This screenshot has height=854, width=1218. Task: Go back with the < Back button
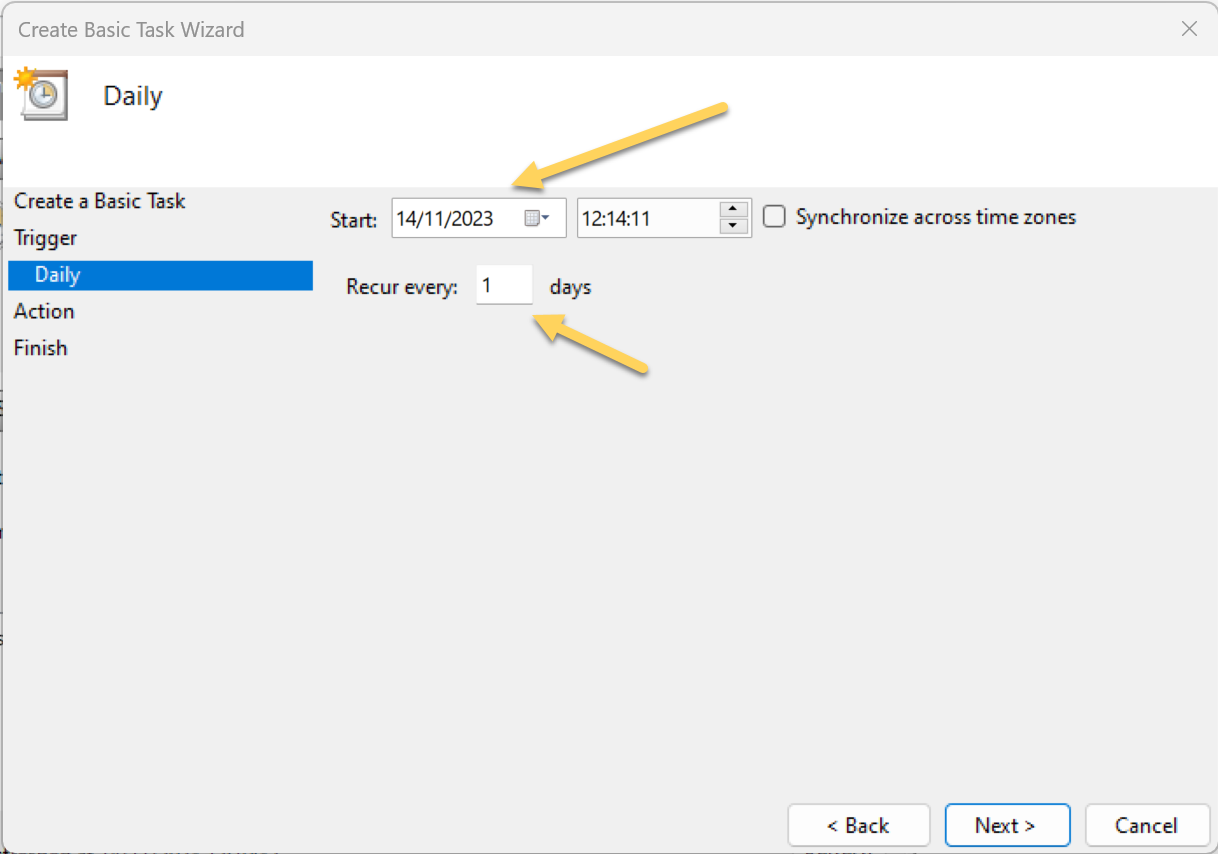(x=859, y=825)
